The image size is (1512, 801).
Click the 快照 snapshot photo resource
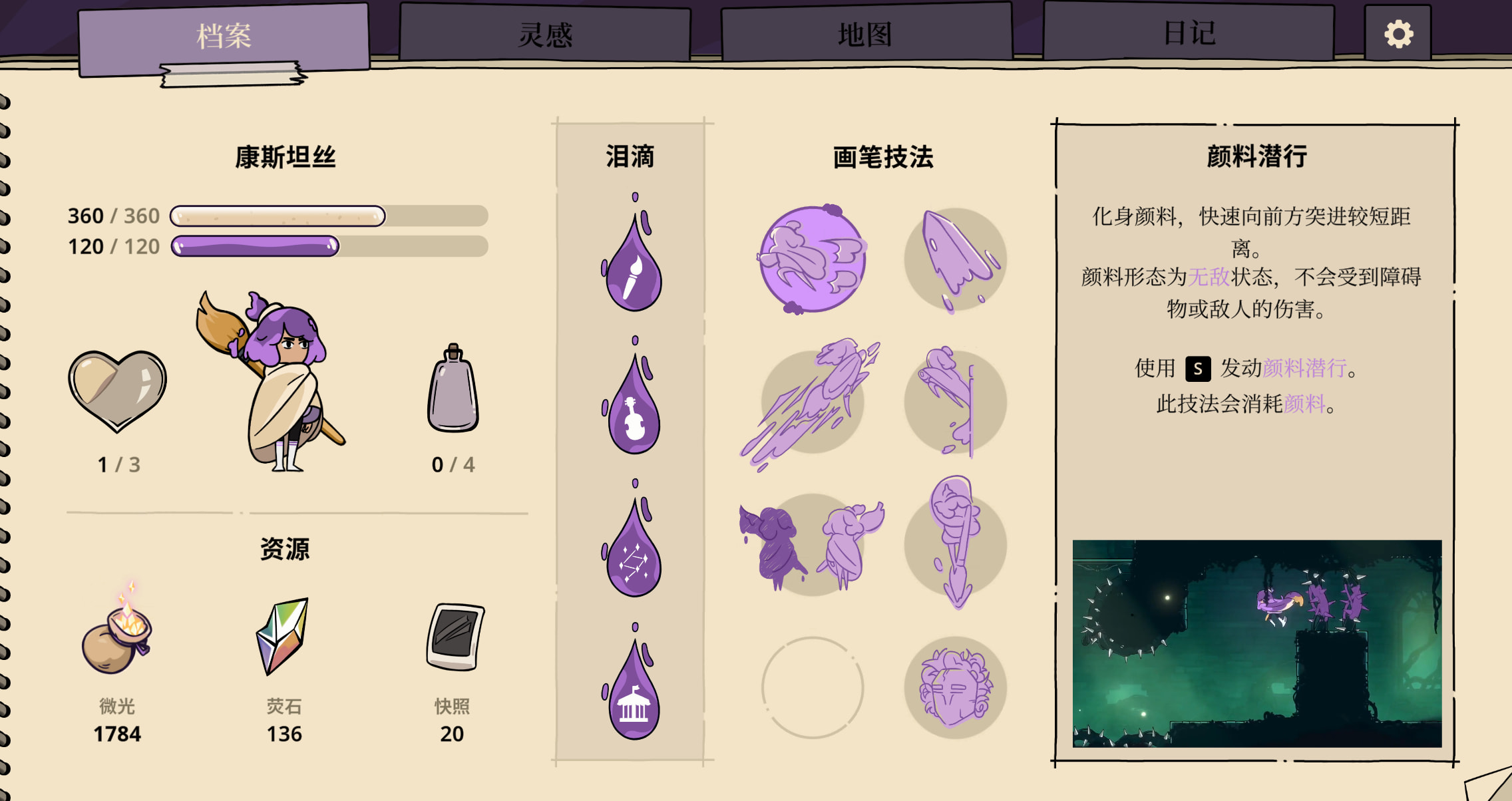click(455, 637)
